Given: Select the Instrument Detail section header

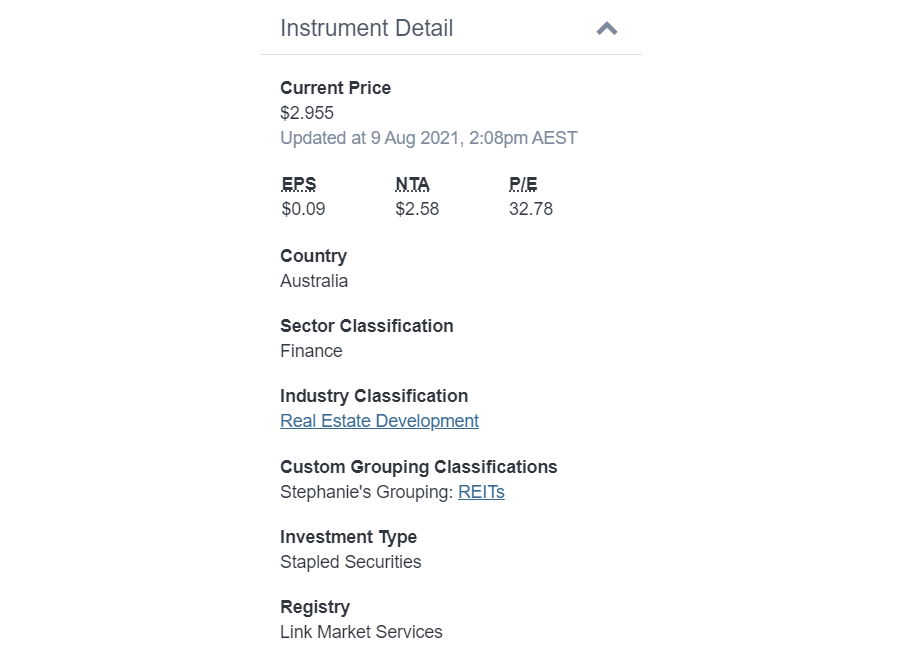Looking at the screenshot, I should click(366, 28).
